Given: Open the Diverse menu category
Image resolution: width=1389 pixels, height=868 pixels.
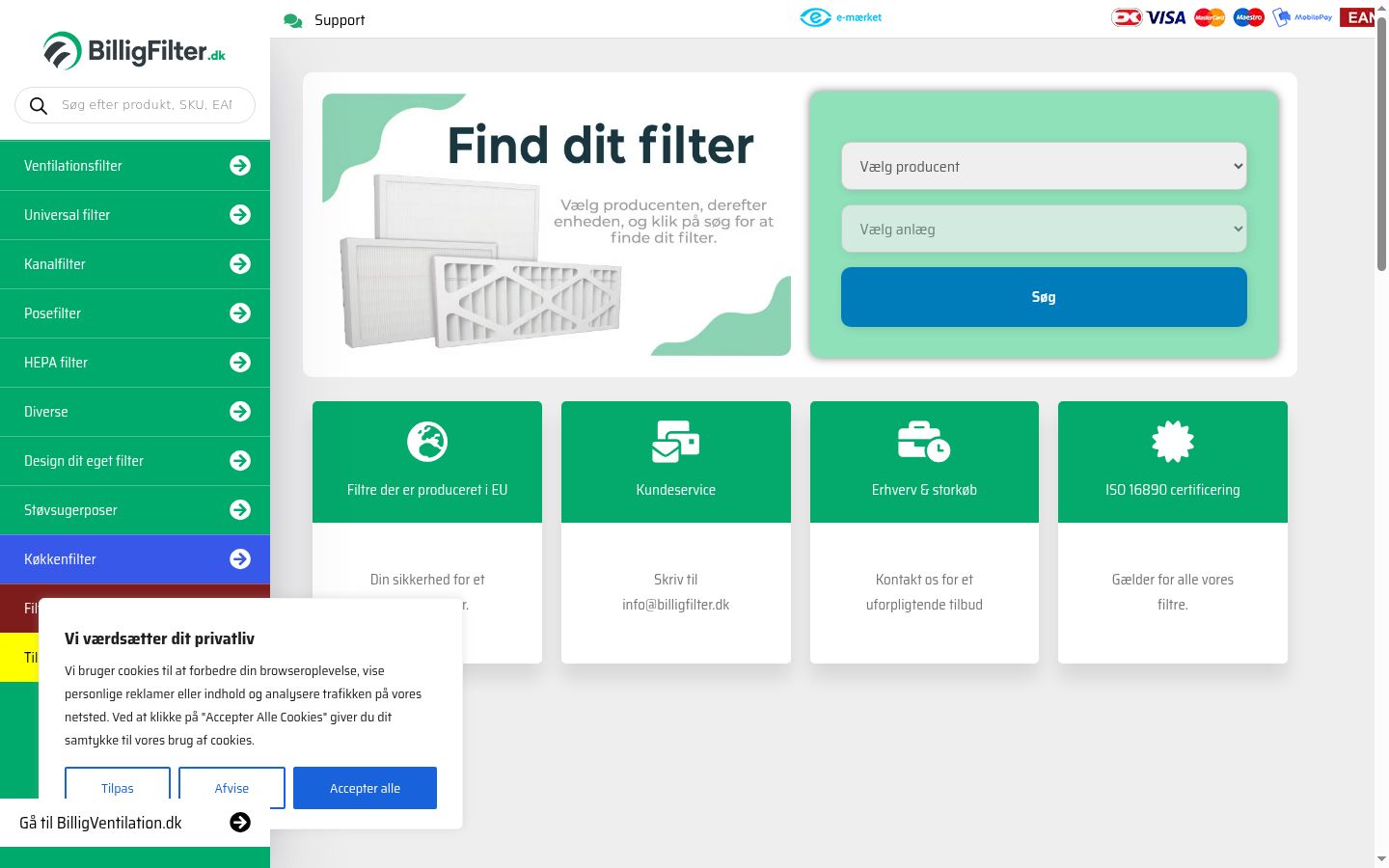Looking at the screenshot, I should (x=135, y=412).
